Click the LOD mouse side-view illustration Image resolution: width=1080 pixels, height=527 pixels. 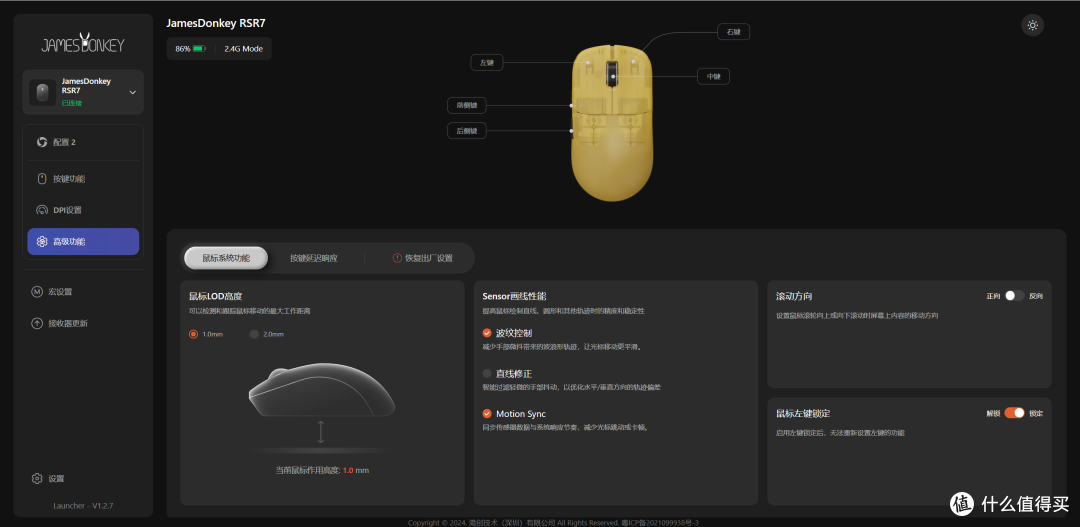point(322,390)
